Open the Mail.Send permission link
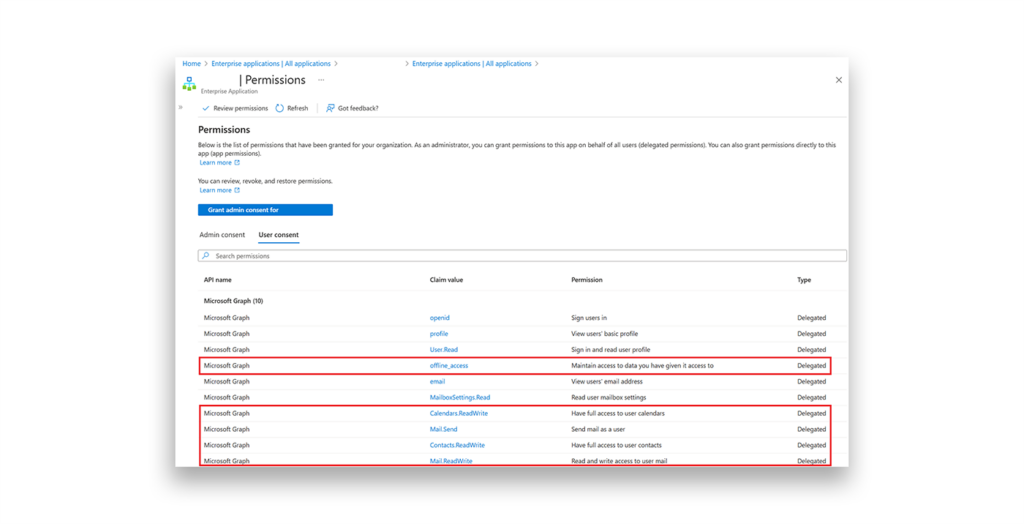Viewport: 1024px width, 524px height. [443, 429]
